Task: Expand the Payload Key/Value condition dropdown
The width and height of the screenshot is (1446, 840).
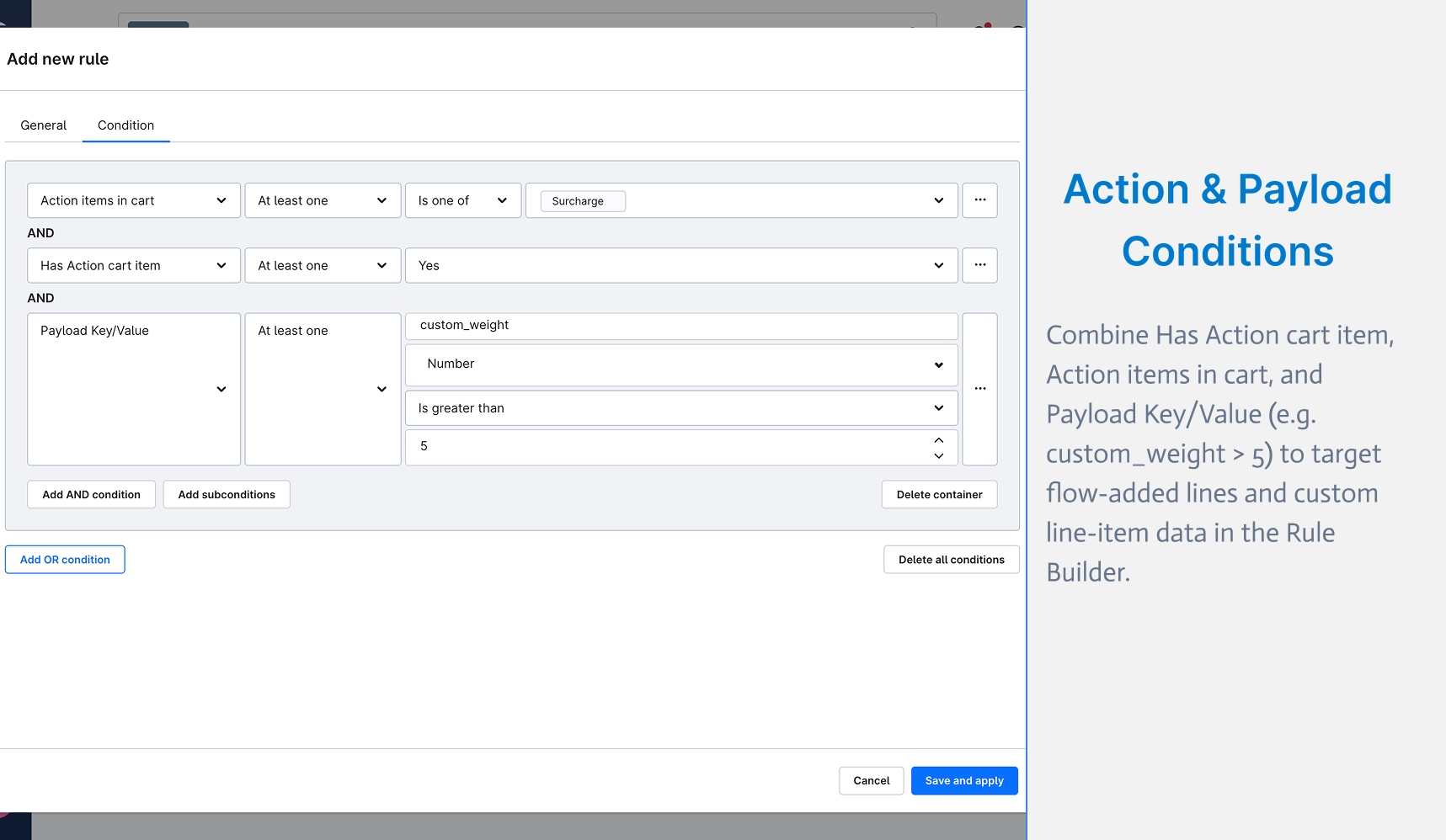Action: [134, 389]
